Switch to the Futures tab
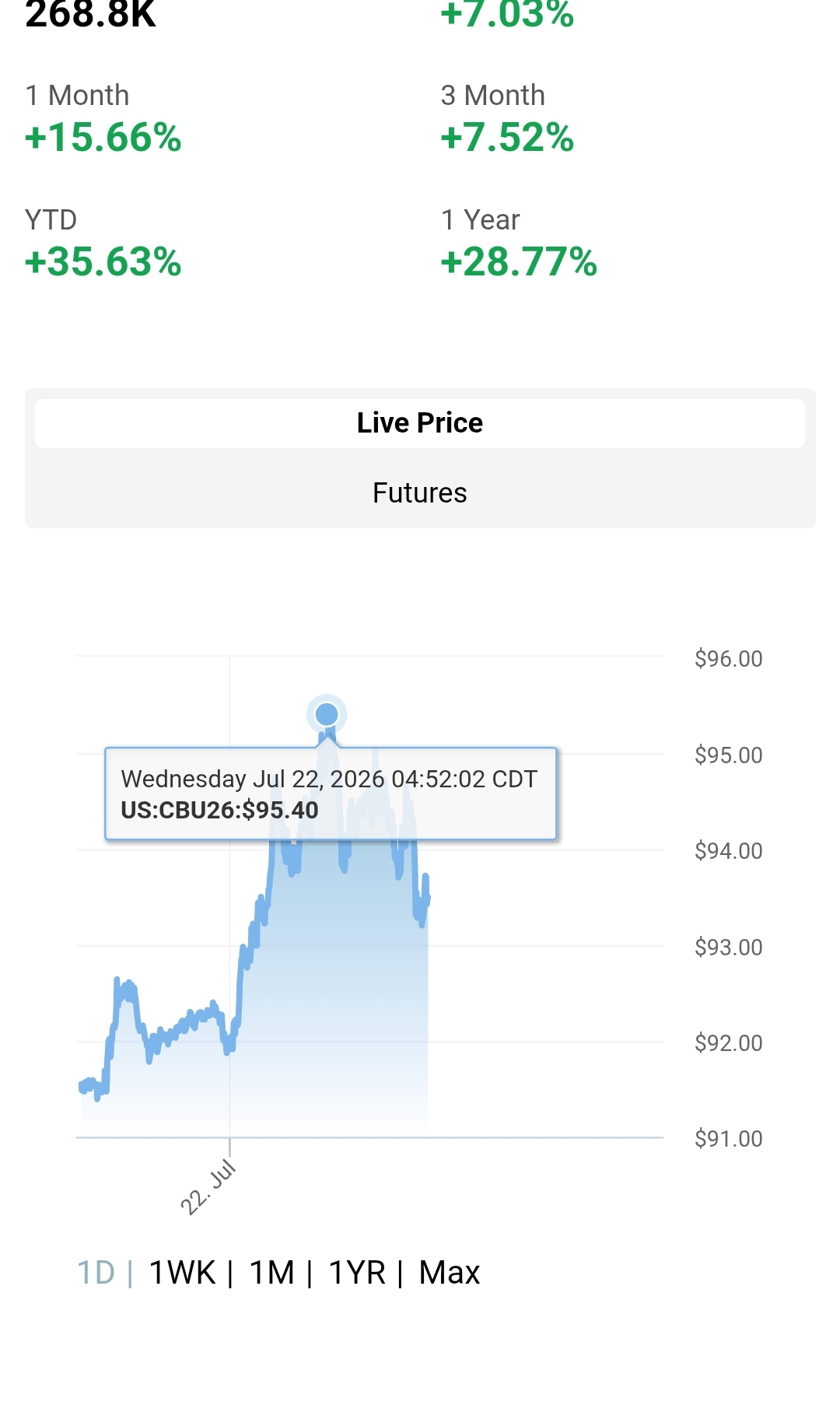This screenshot has width=840, height=1426. click(420, 493)
